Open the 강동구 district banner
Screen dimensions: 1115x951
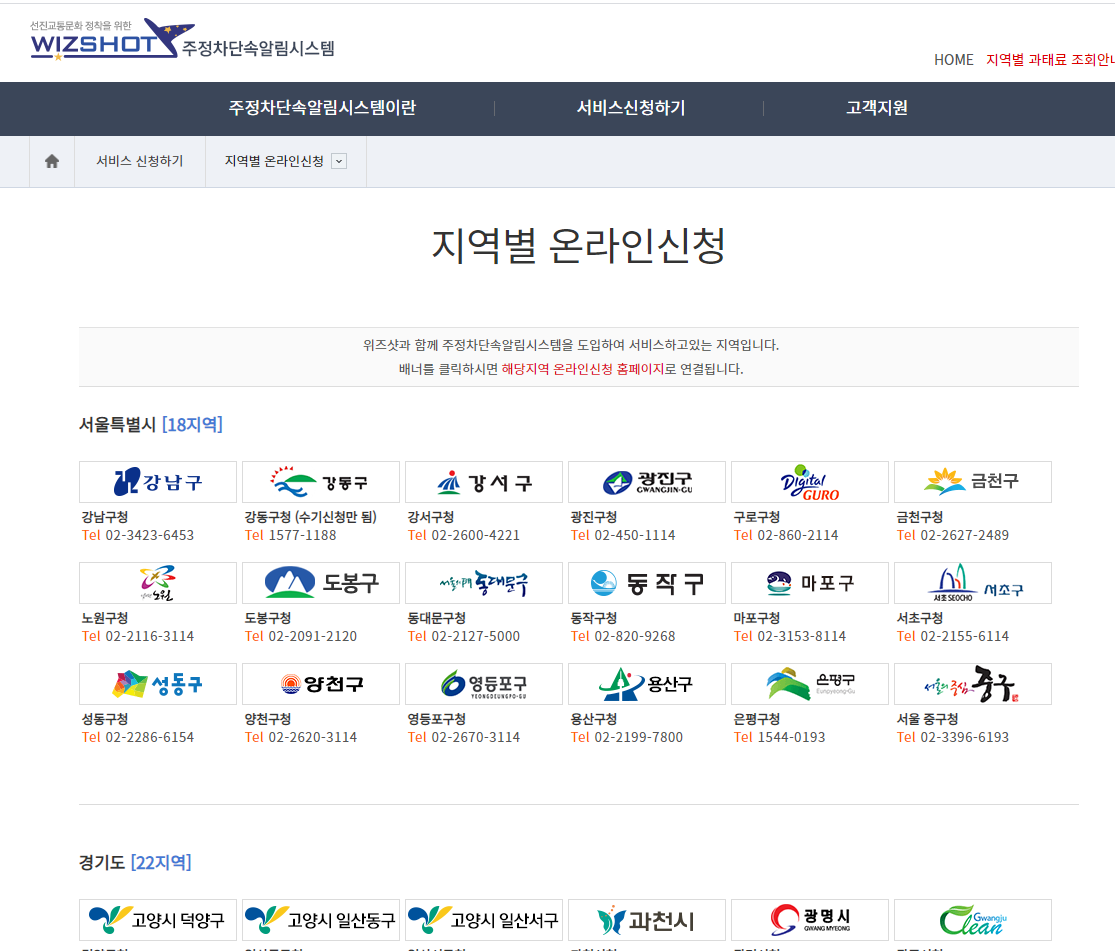coord(321,482)
